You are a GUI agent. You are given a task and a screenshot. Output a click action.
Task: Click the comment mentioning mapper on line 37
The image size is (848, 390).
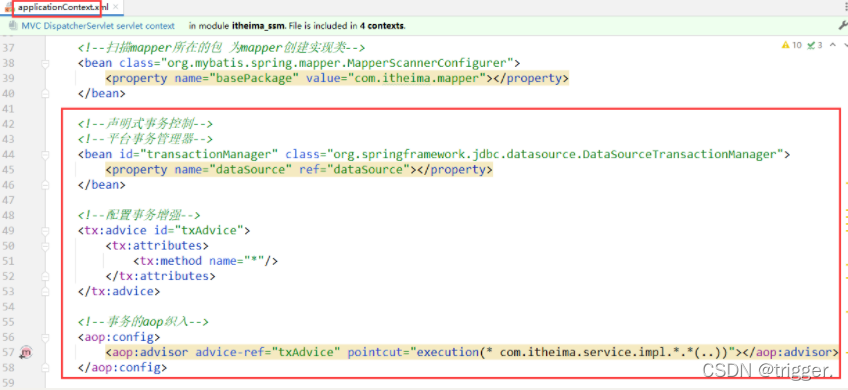click(222, 48)
